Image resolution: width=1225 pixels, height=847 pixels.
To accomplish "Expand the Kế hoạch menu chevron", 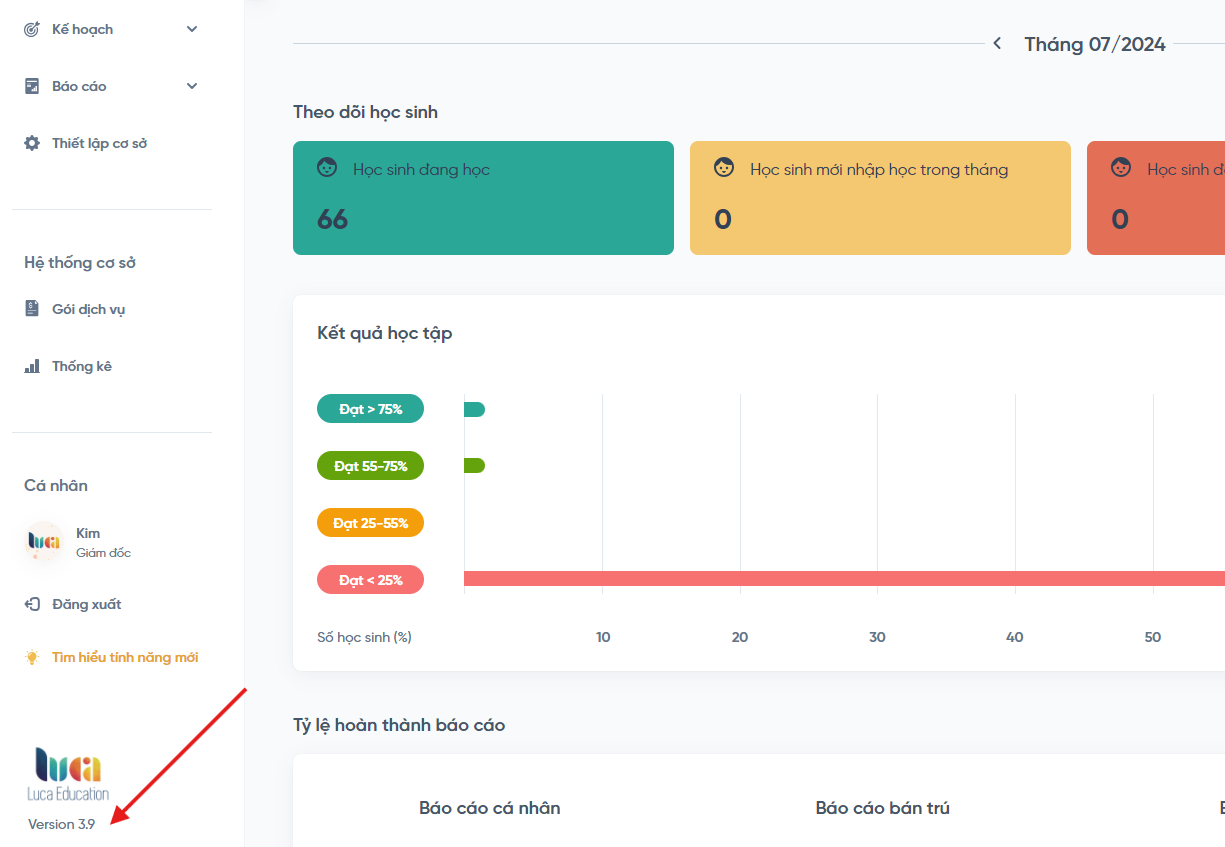I will [x=192, y=30].
